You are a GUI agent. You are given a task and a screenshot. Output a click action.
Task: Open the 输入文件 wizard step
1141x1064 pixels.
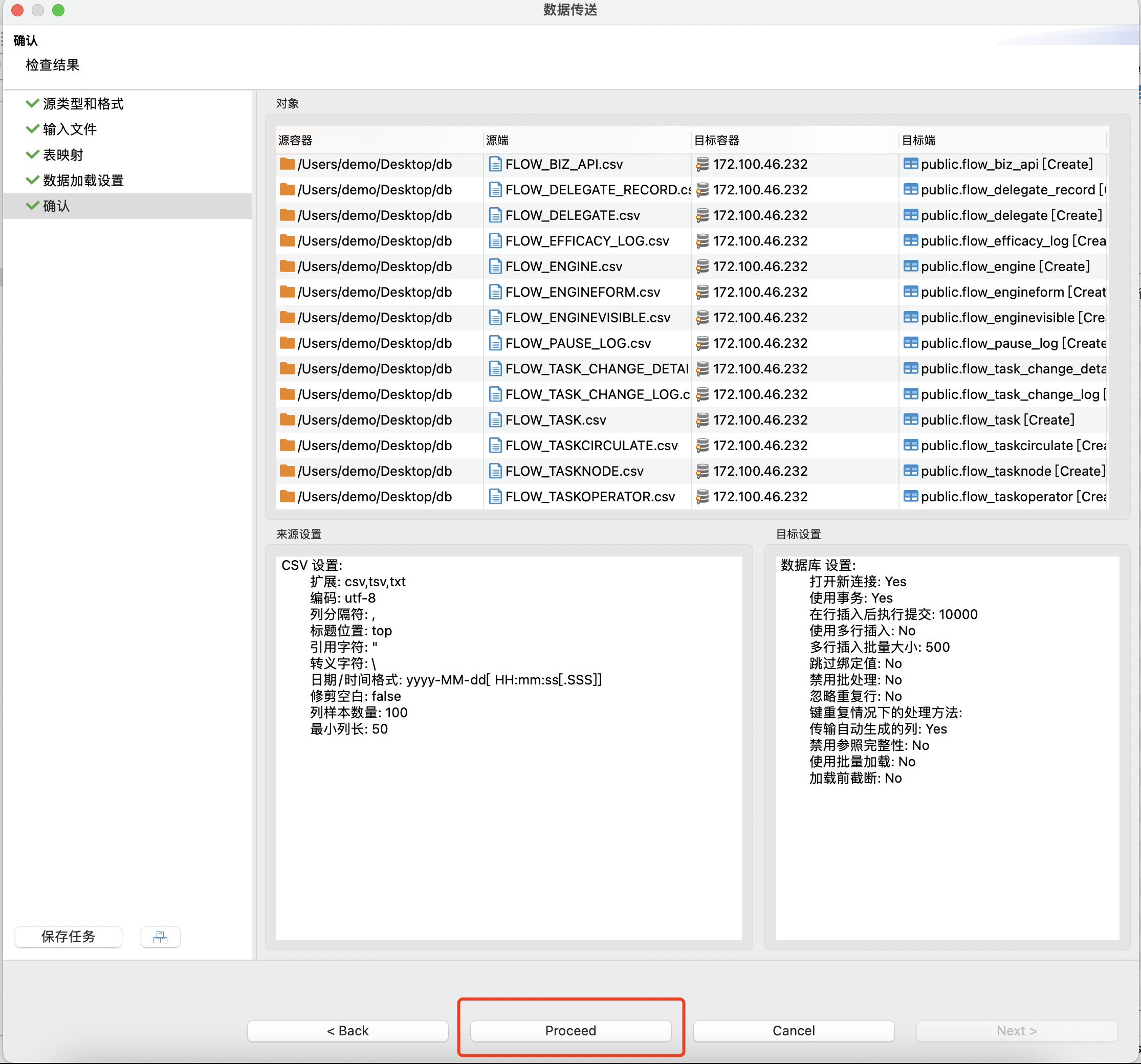(70, 129)
